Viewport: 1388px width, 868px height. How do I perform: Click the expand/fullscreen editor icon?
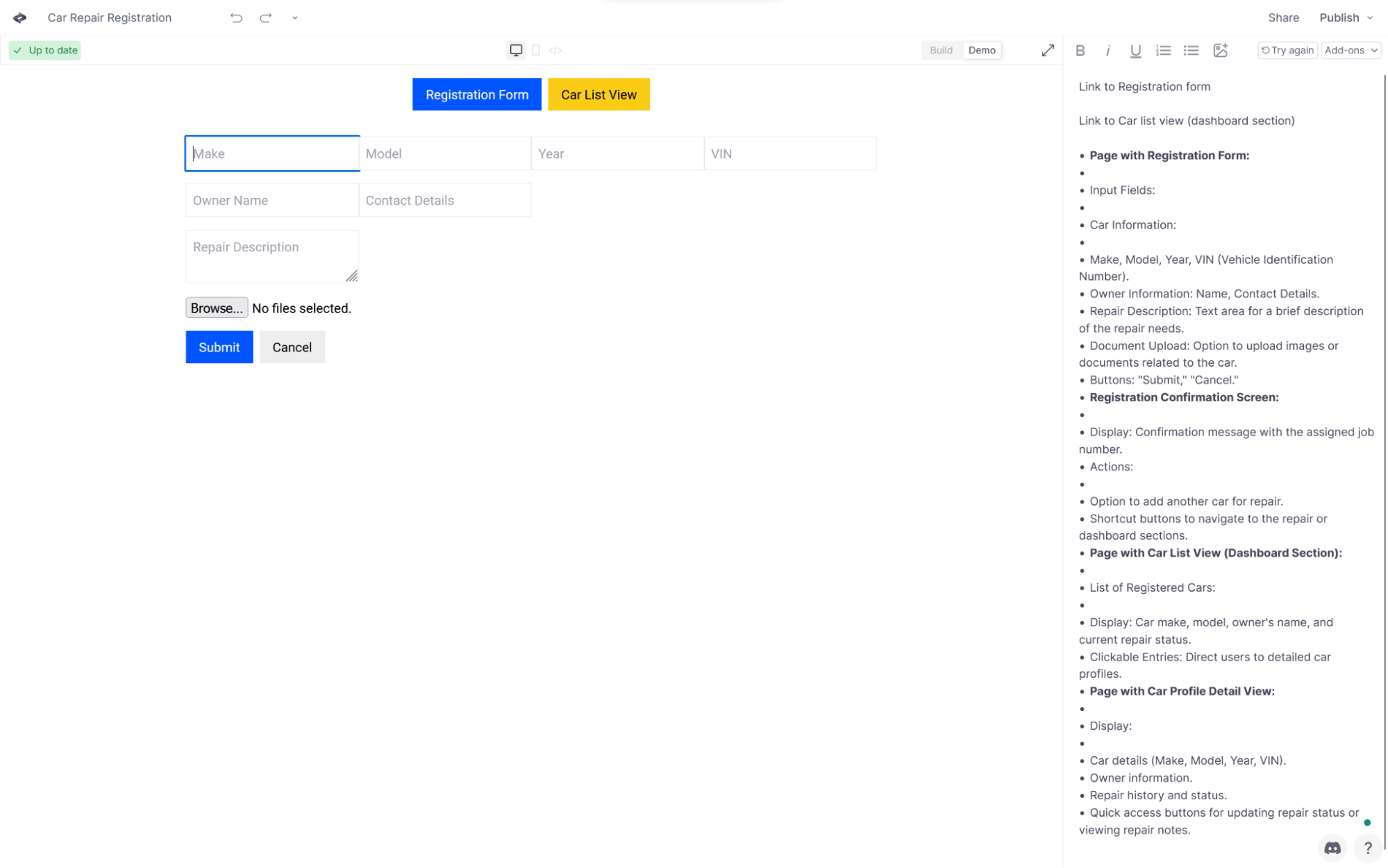point(1047,50)
